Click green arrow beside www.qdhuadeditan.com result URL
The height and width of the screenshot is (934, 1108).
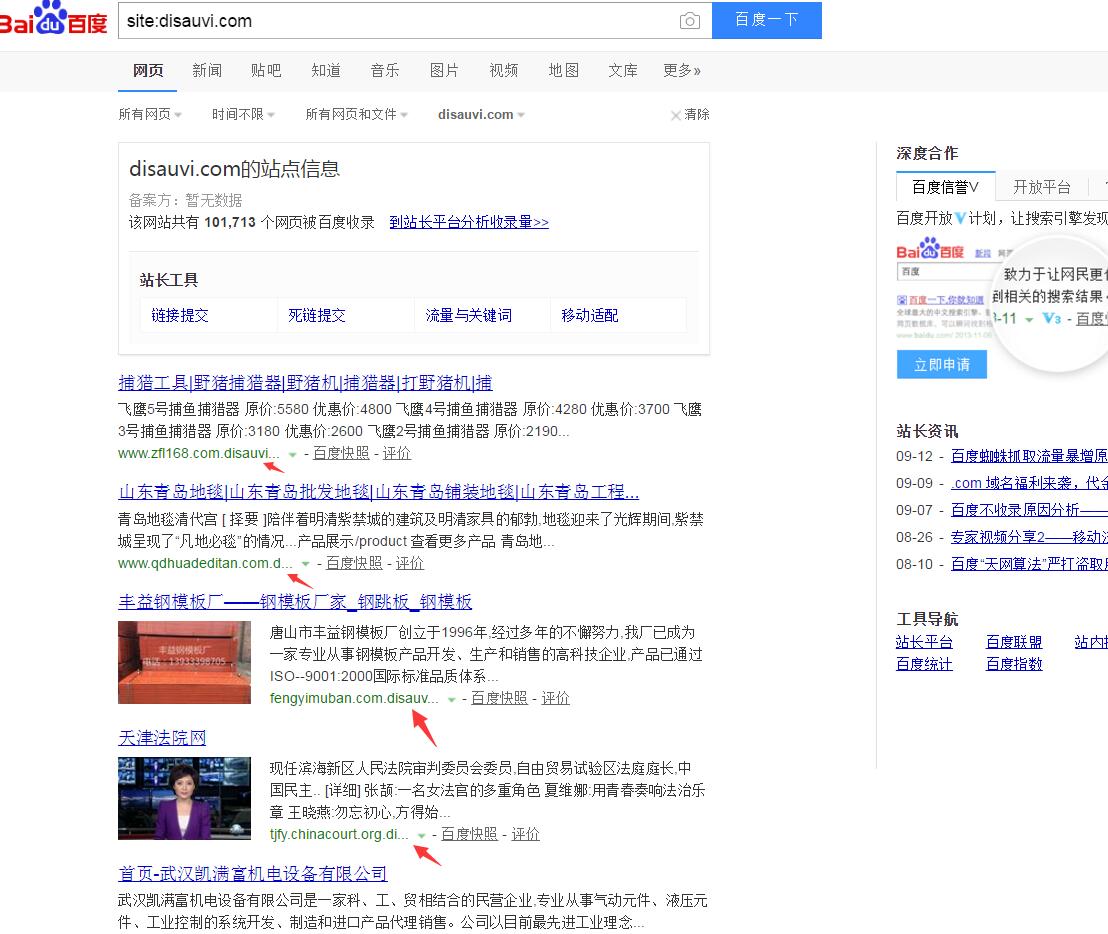pyautogui.click(x=305, y=564)
